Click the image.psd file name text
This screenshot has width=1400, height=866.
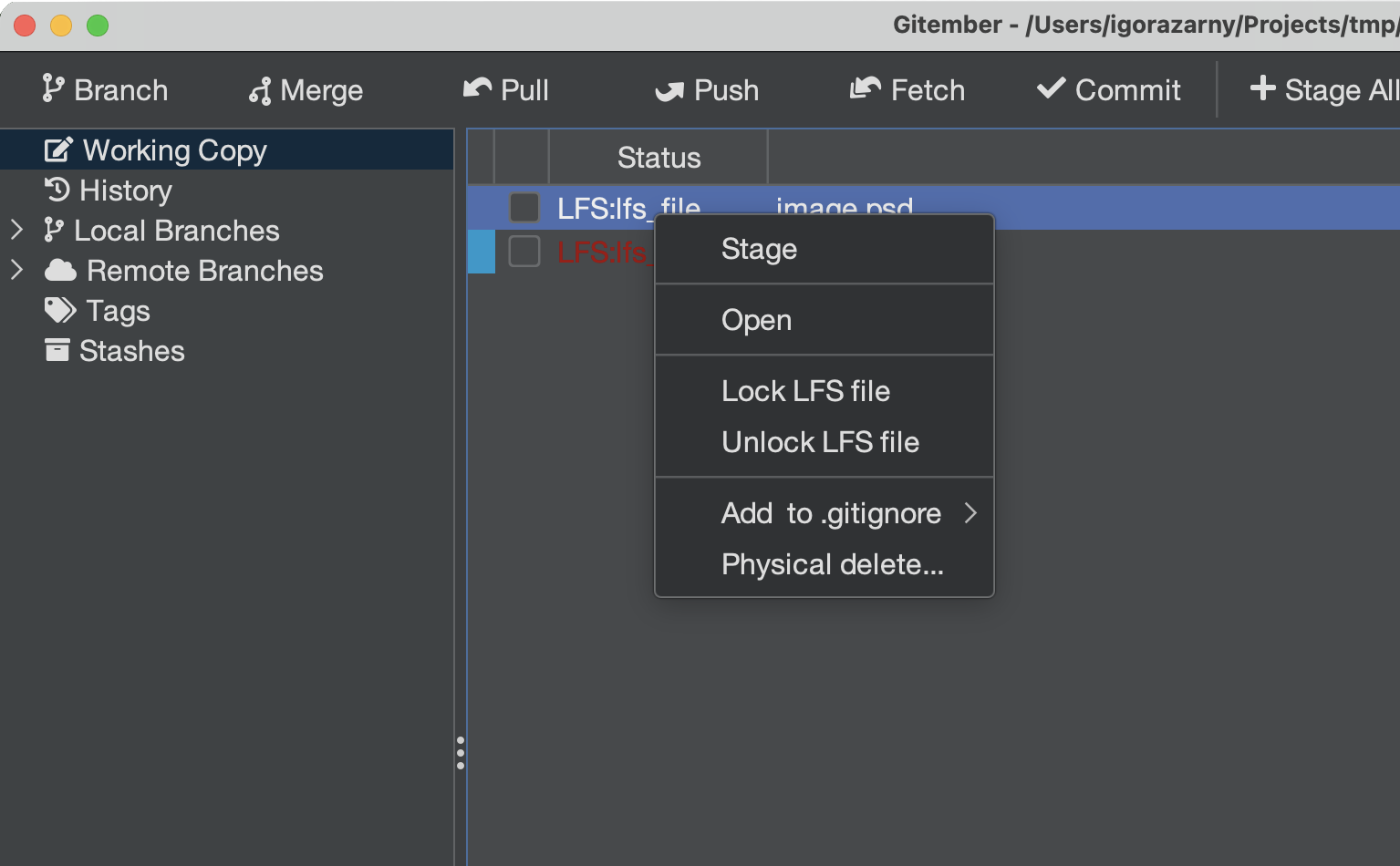tap(845, 208)
